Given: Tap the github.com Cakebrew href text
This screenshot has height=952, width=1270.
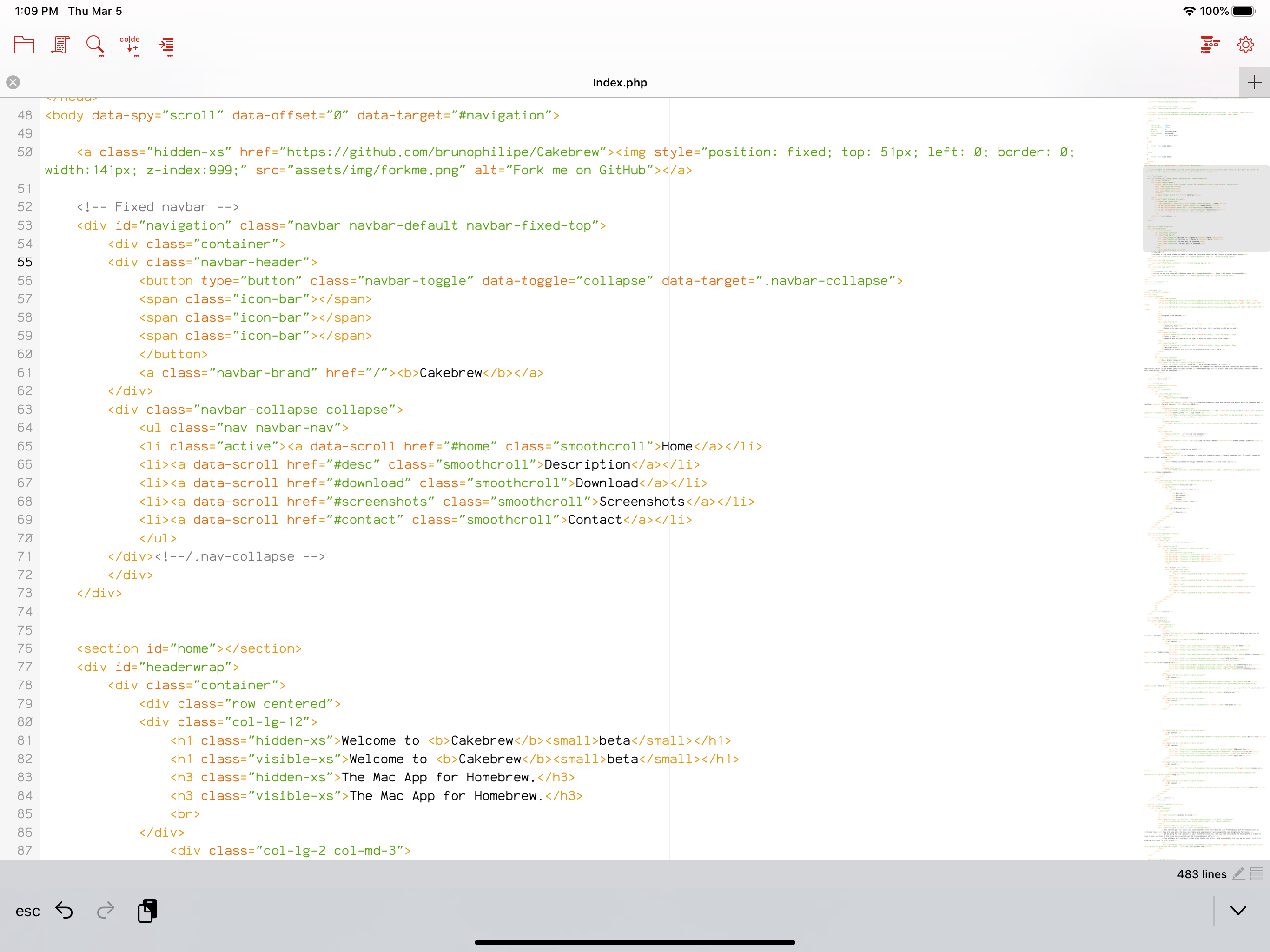Looking at the screenshot, I should pyautogui.click(x=446, y=152).
